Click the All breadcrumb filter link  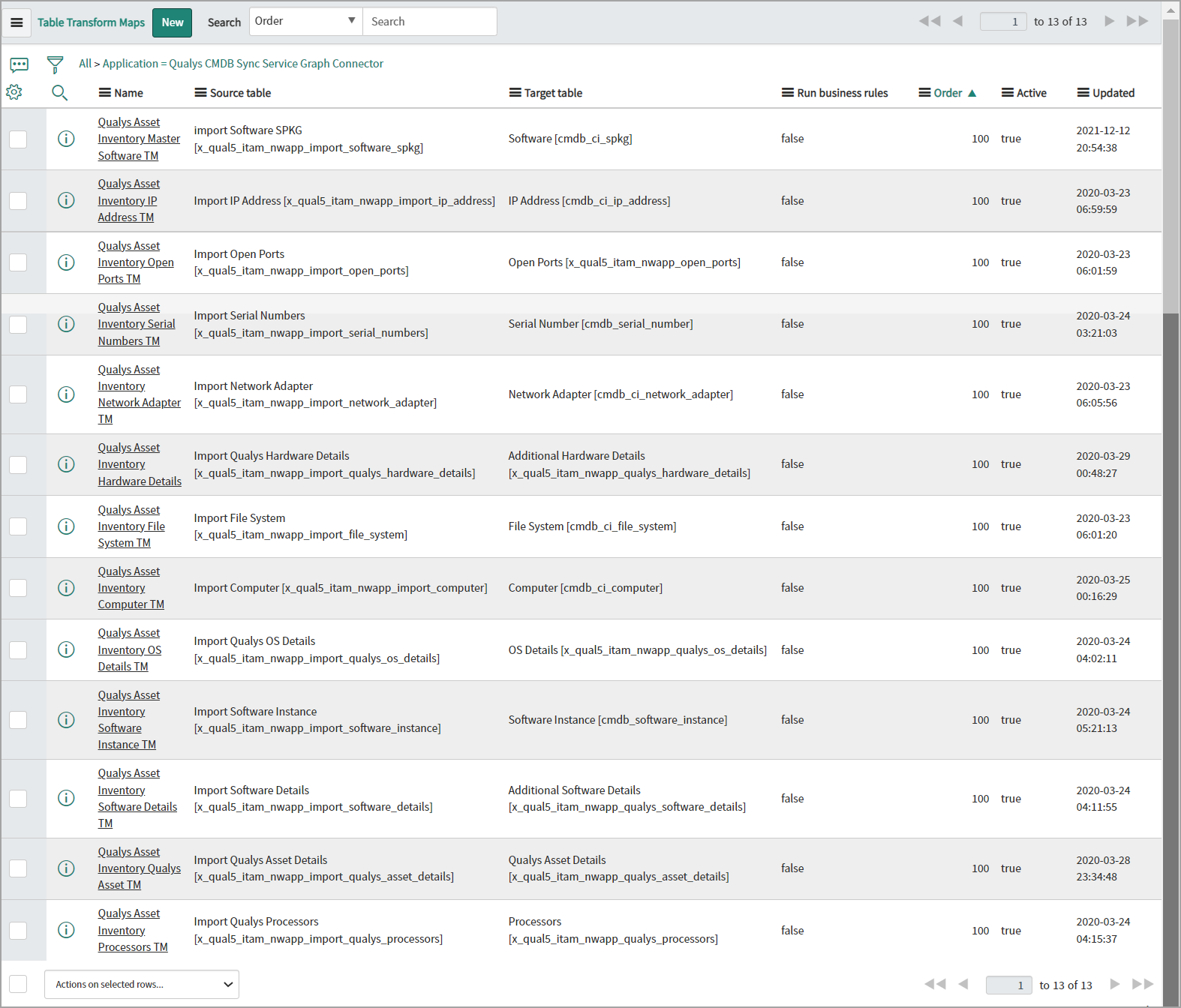85,64
